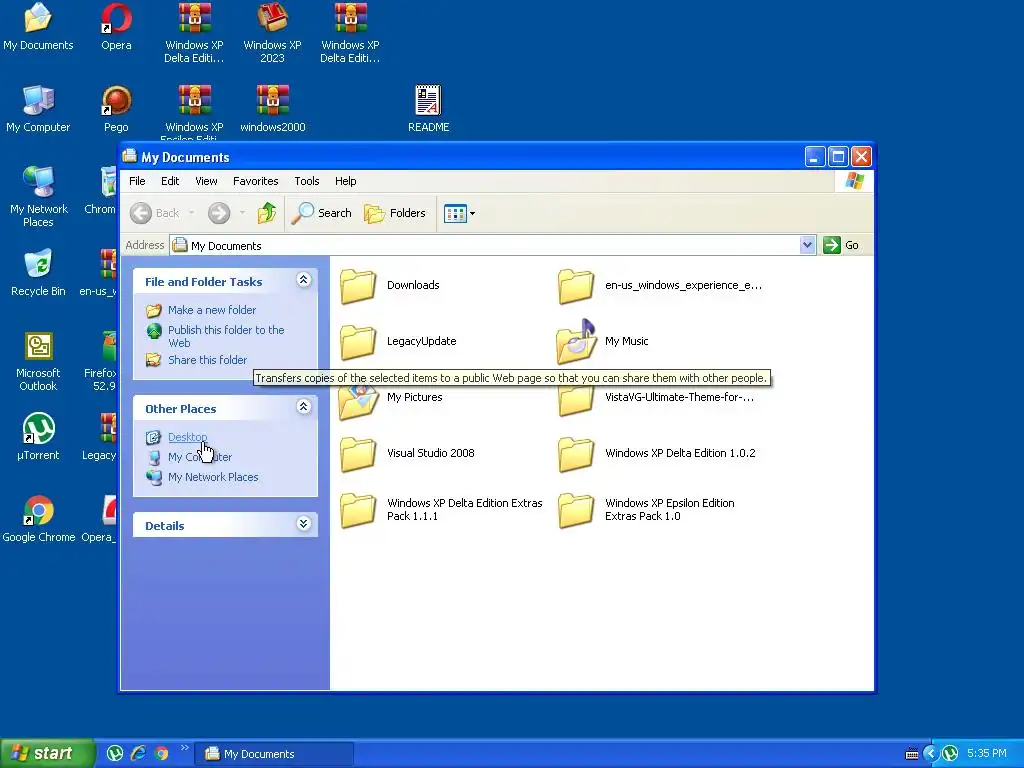
Task: Click Share this folder link
Action: point(207,360)
